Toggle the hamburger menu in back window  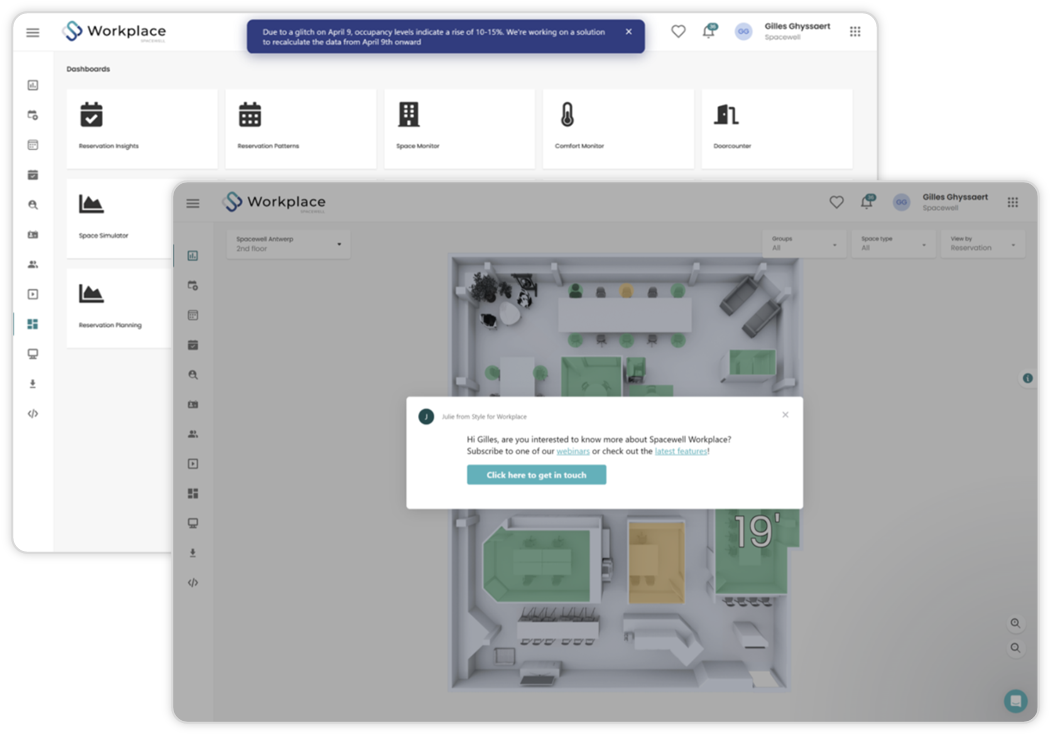click(x=33, y=32)
